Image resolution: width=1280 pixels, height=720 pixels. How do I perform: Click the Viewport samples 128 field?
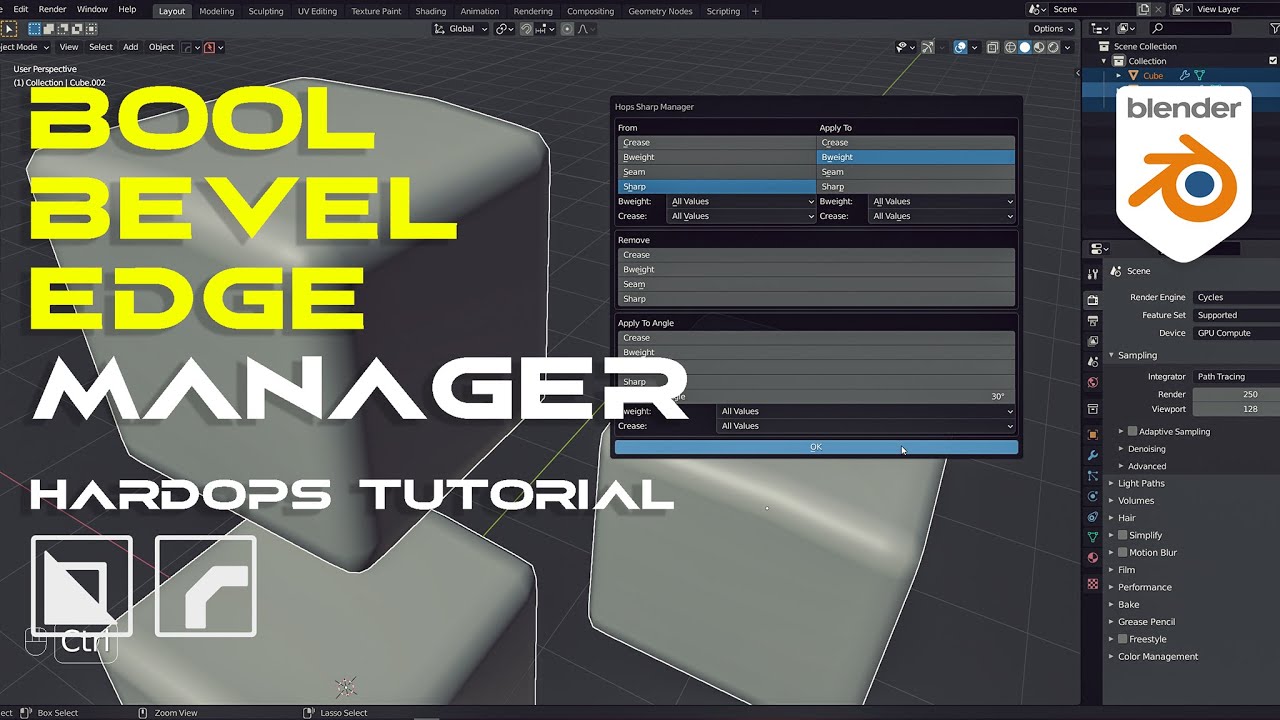[x=1236, y=409]
